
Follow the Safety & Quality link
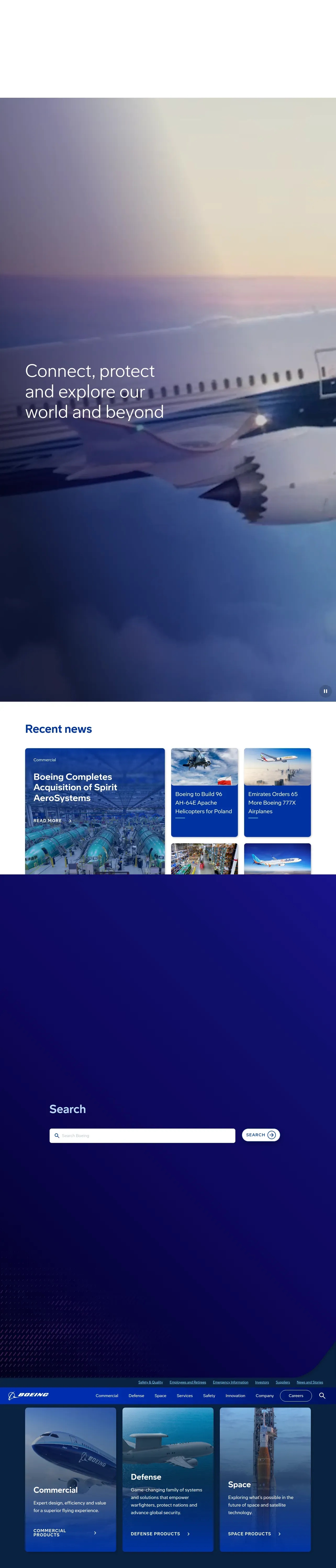pyautogui.click(x=151, y=1382)
